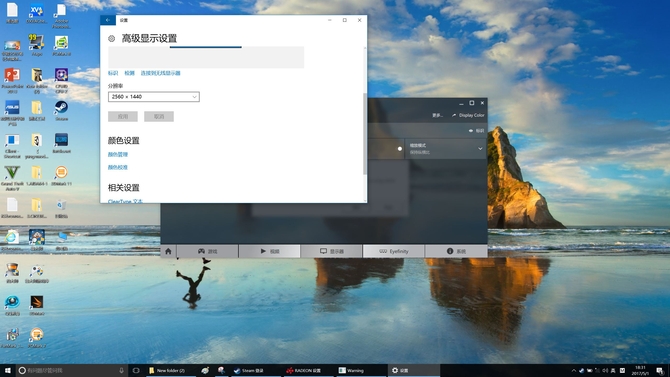Screen dimensions: 670x377
Task: Switch to the Eyefinity tab
Action: (x=394, y=251)
